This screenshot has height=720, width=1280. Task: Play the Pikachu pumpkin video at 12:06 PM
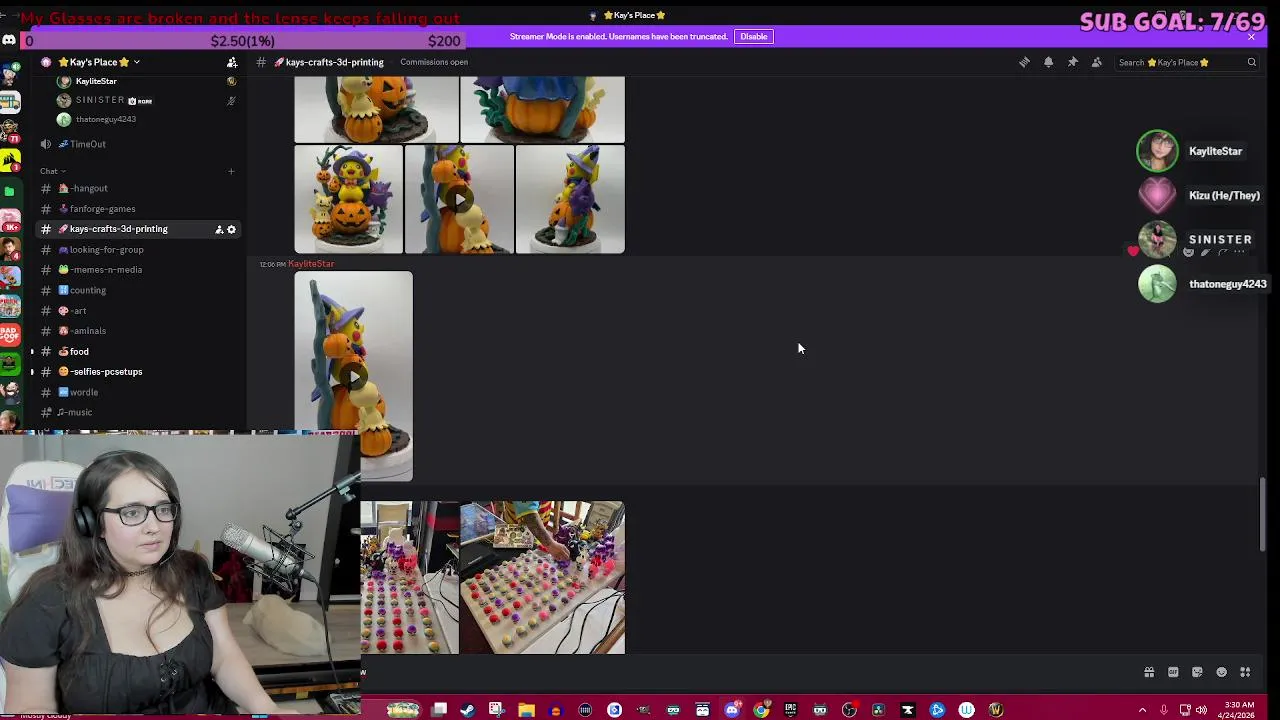click(x=353, y=376)
